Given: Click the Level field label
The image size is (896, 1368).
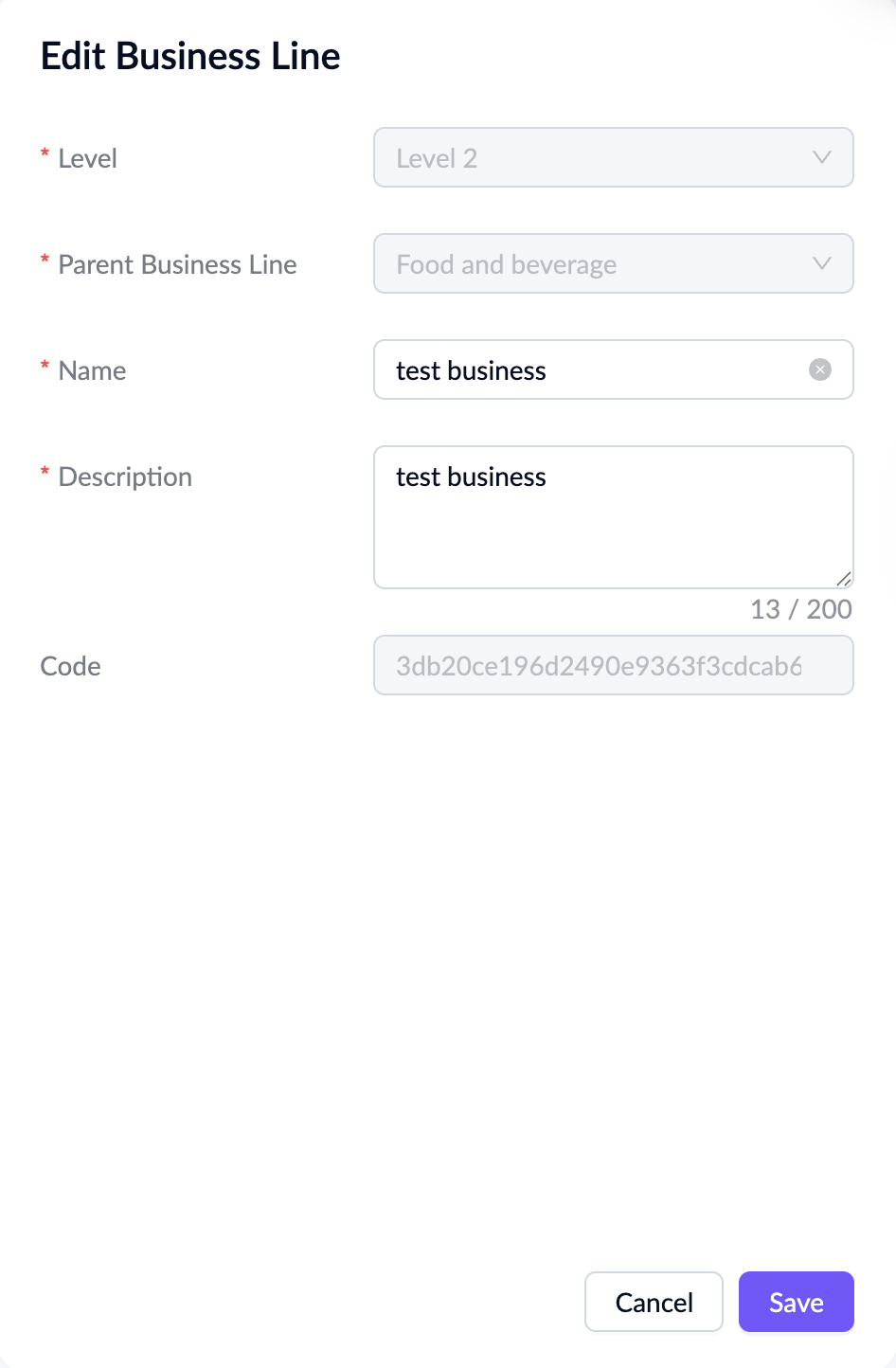Looking at the screenshot, I should pos(87,158).
